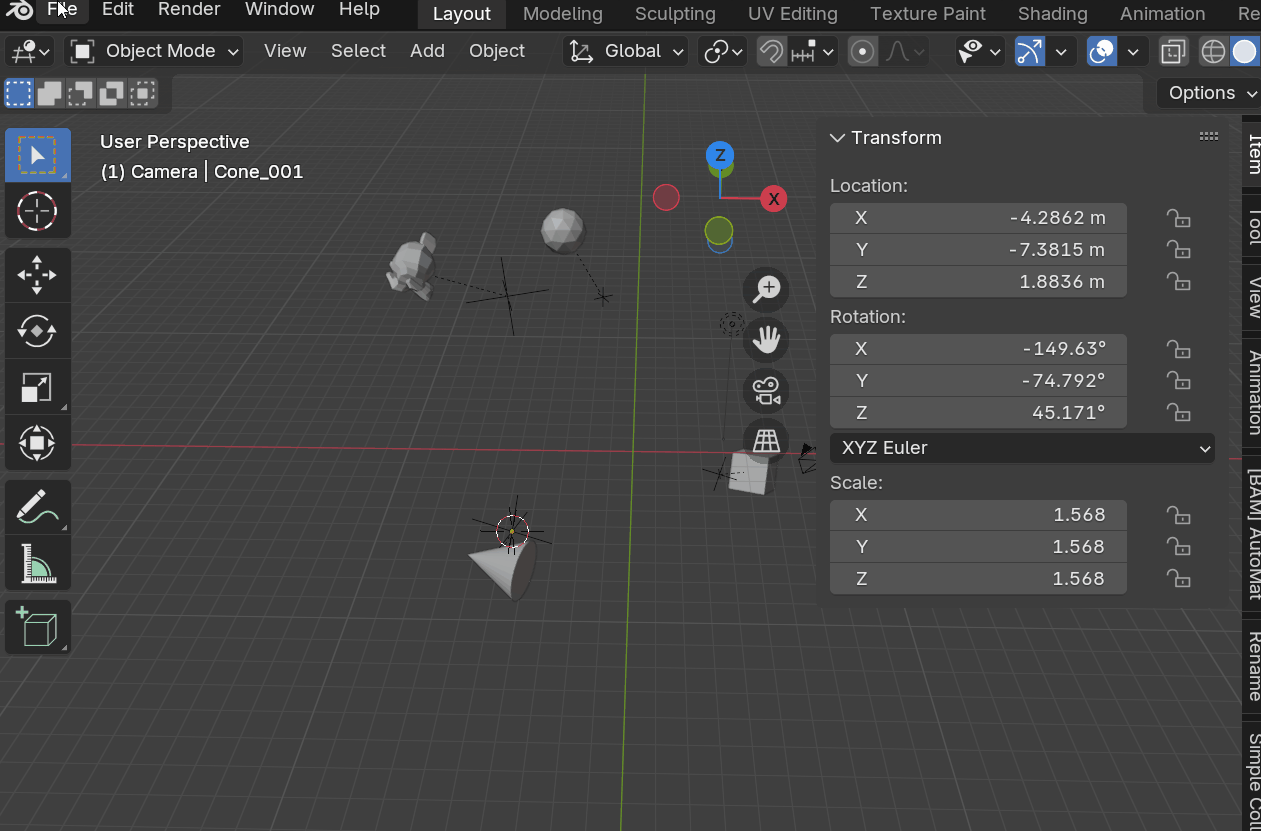This screenshot has height=831, width=1261.
Task: Select the Scale tool
Action: pyautogui.click(x=38, y=387)
